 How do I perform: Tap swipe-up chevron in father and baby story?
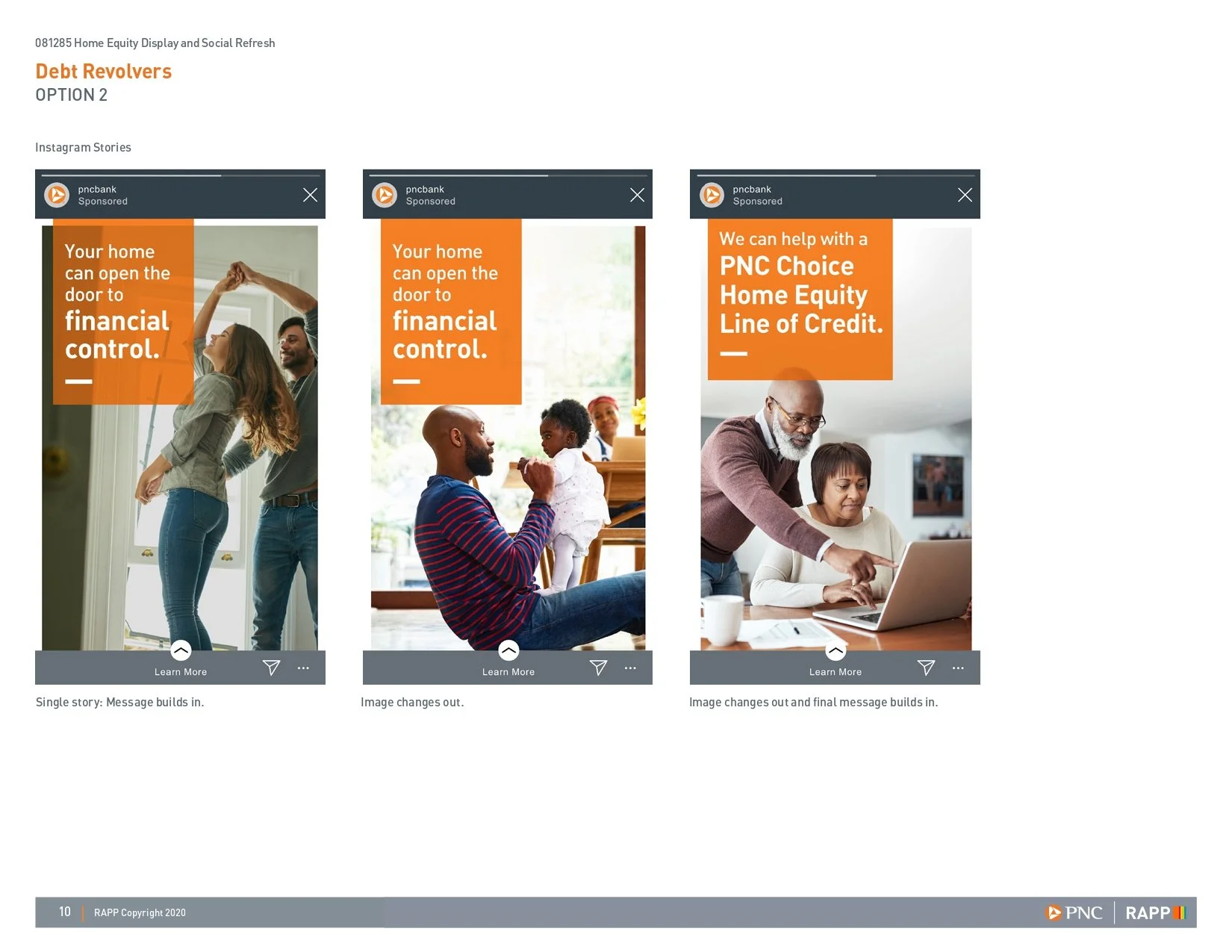point(508,650)
